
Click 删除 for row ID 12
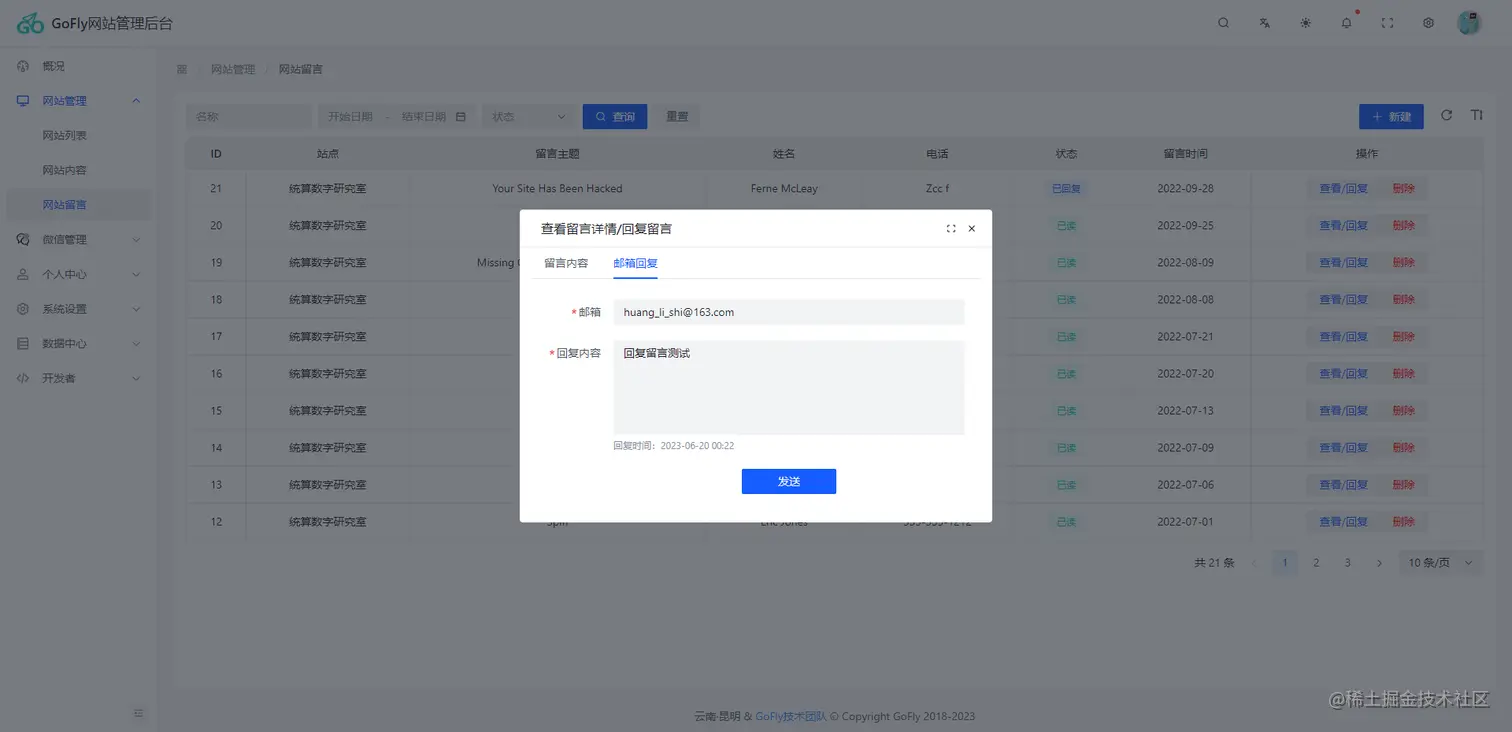[1404, 522]
